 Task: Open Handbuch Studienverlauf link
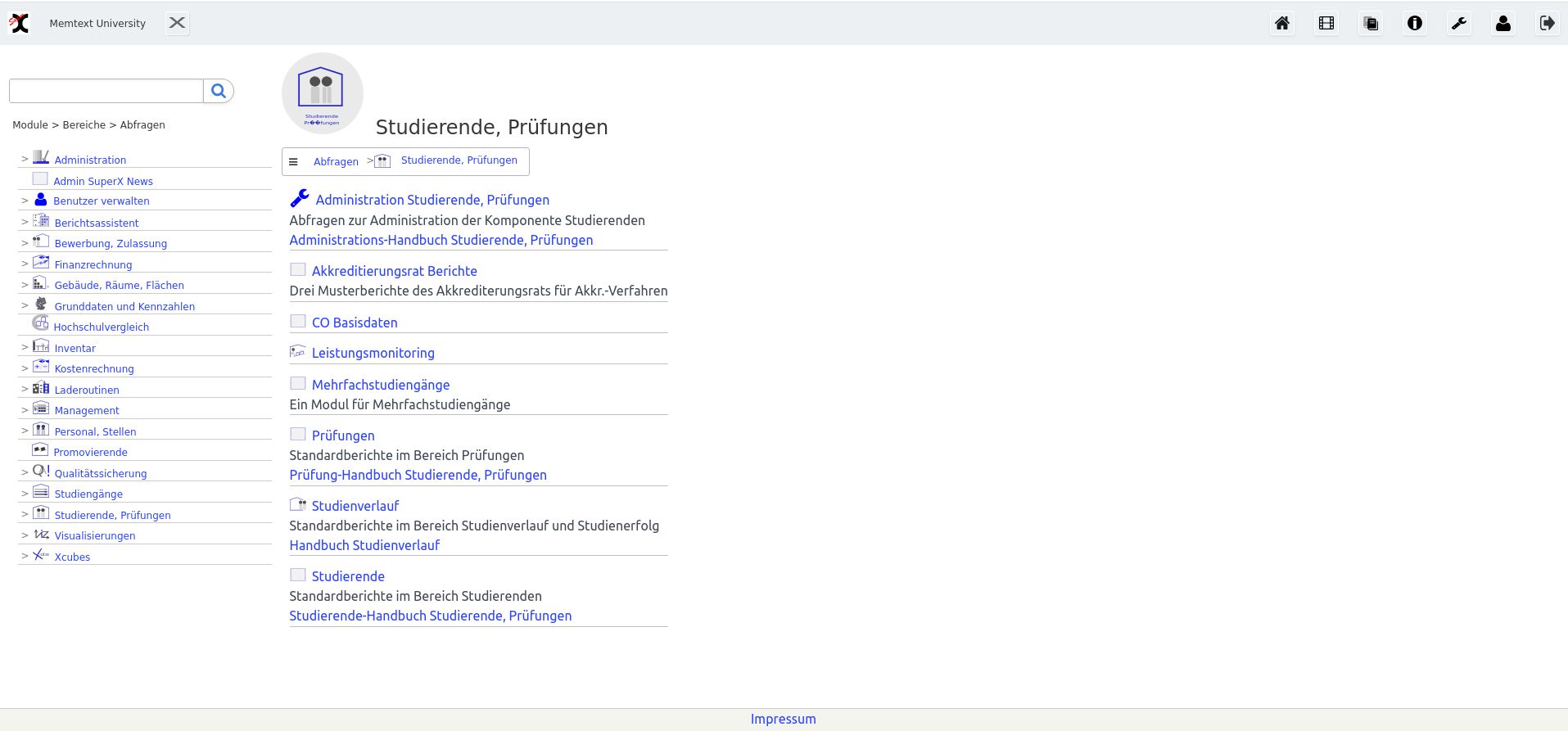tap(364, 545)
